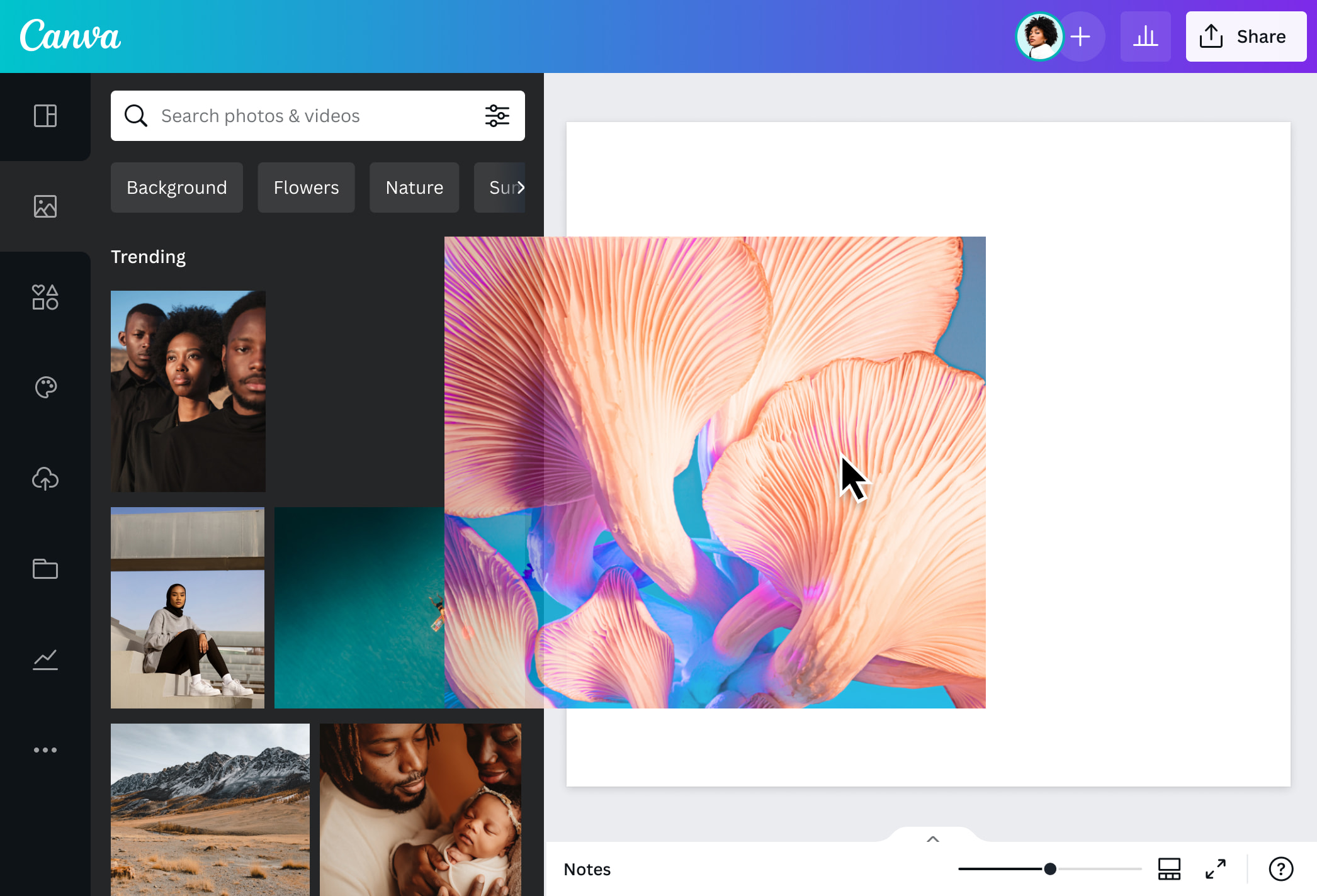Open the Folders panel
Screen dimensions: 1317x896
click(x=45, y=569)
